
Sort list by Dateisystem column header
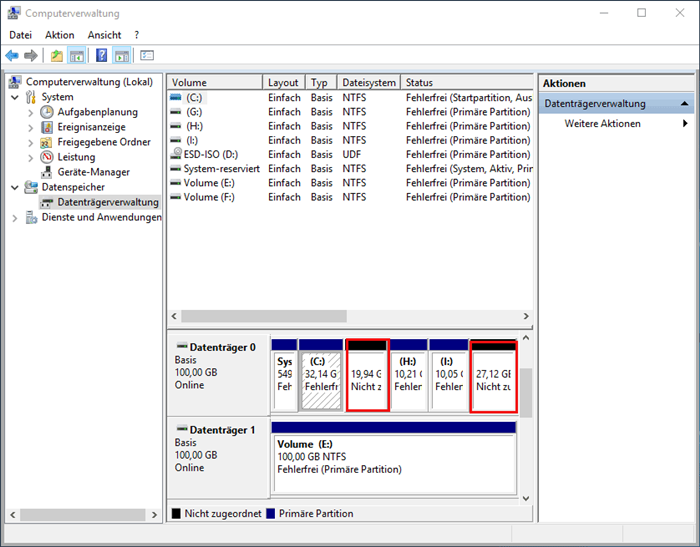click(368, 82)
